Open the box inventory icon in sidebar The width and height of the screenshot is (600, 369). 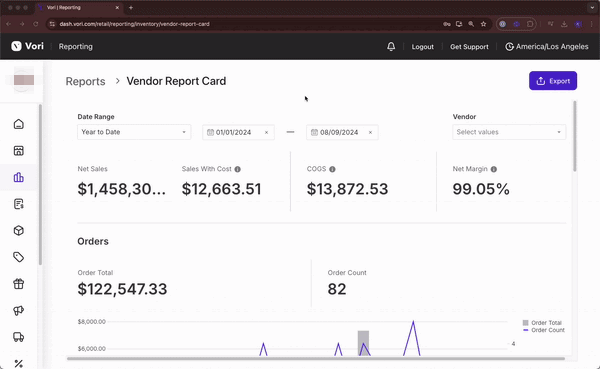18,230
